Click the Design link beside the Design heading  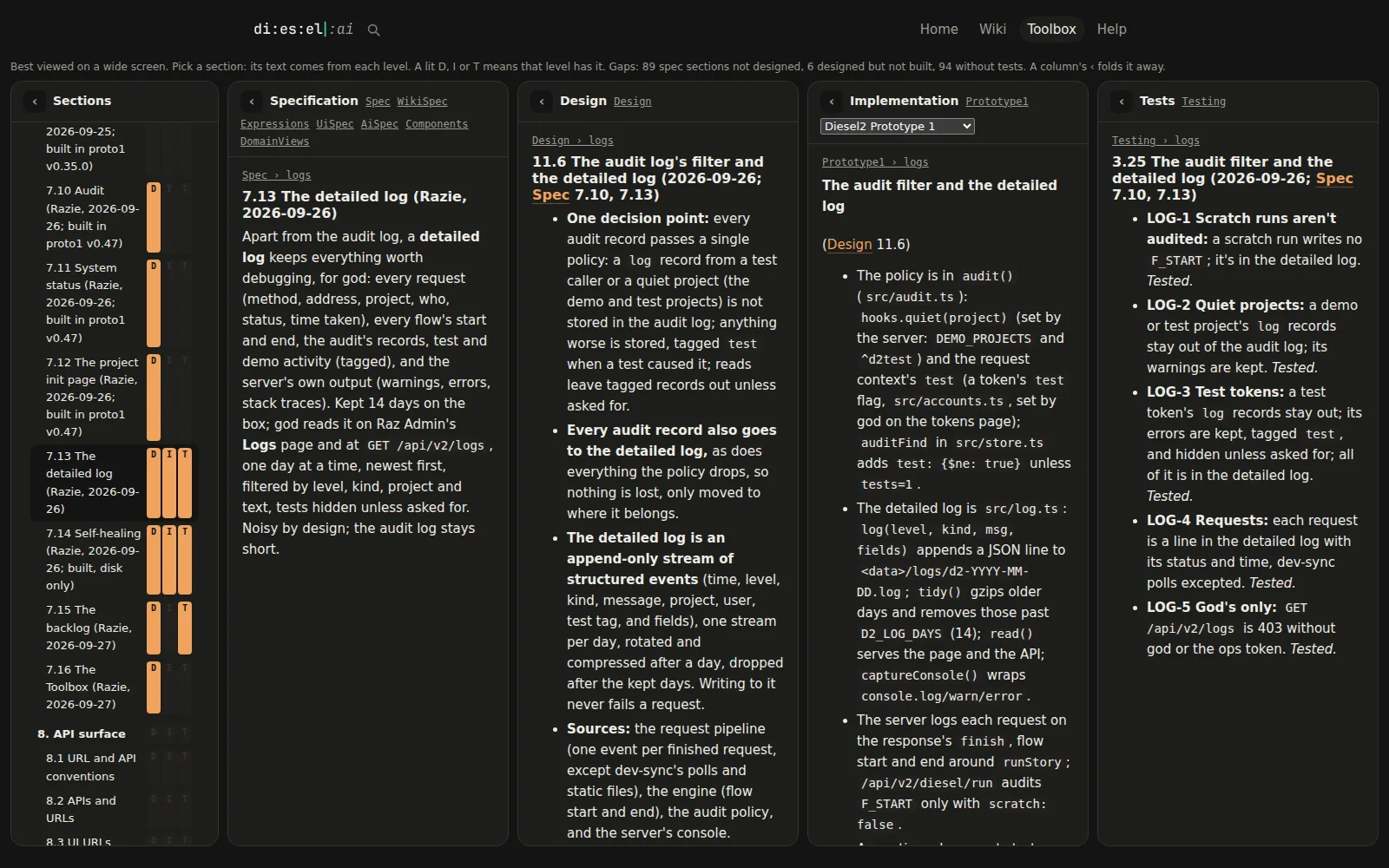[x=632, y=102]
